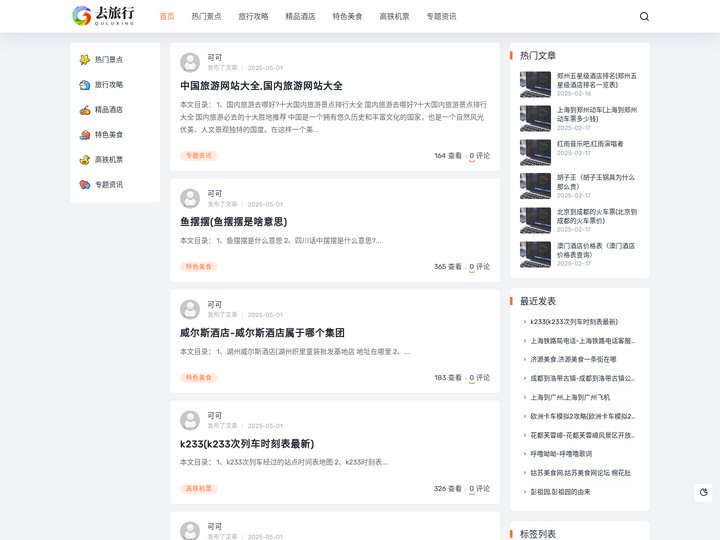This screenshot has height=540, width=720.
Task: Open 0 评论 on k233 post
Action: pyautogui.click(x=479, y=489)
